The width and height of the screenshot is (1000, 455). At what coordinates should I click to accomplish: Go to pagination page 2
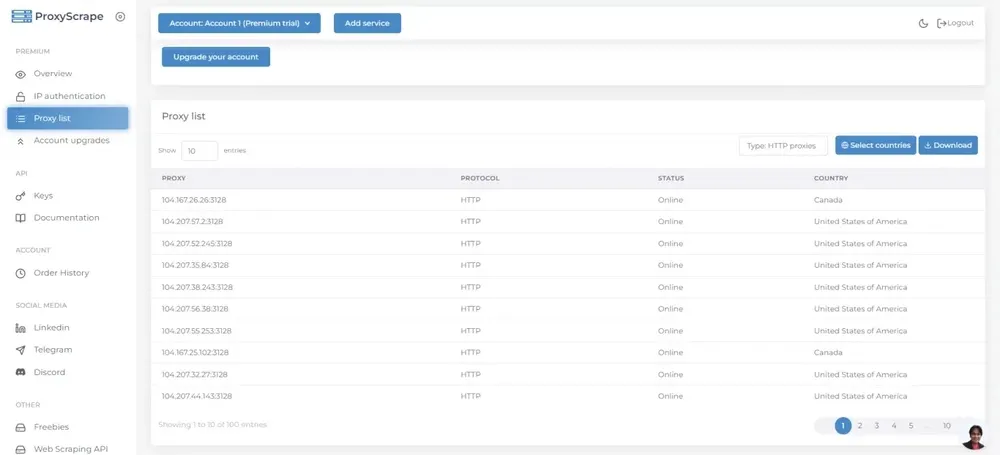[x=860, y=426]
